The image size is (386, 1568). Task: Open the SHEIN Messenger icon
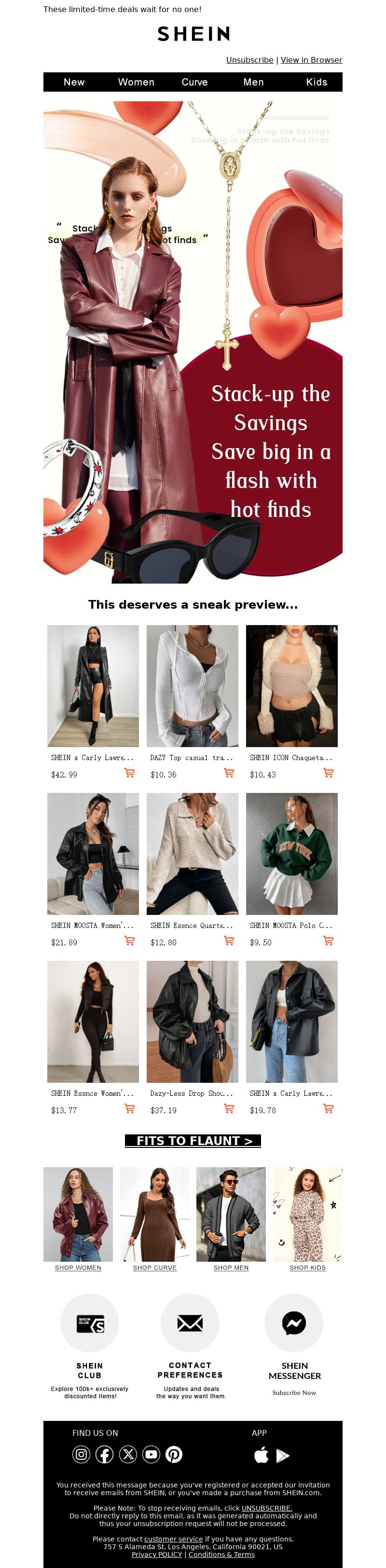pyautogui.click(x=294, y=1323)
